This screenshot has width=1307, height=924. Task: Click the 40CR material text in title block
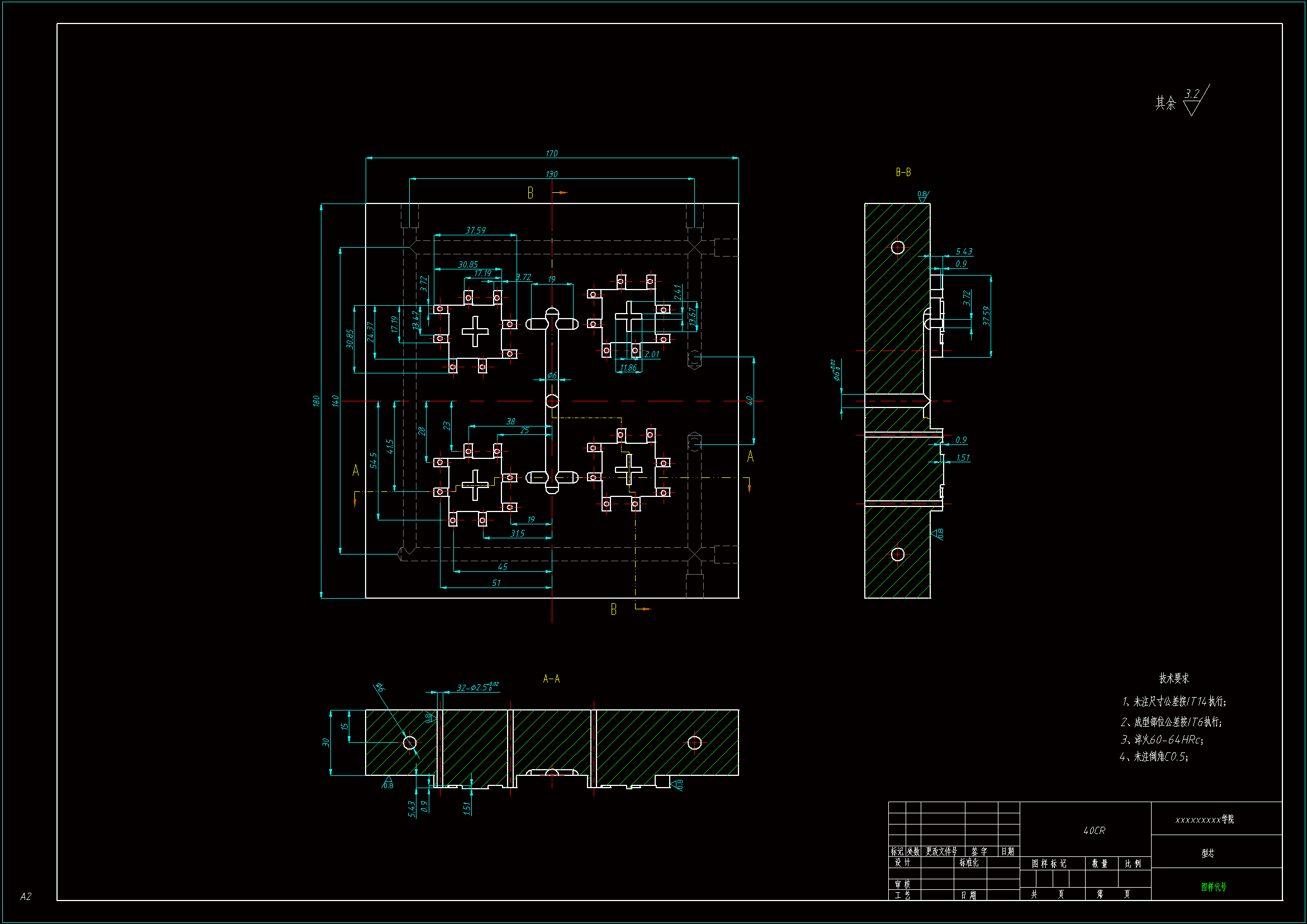1094,831
